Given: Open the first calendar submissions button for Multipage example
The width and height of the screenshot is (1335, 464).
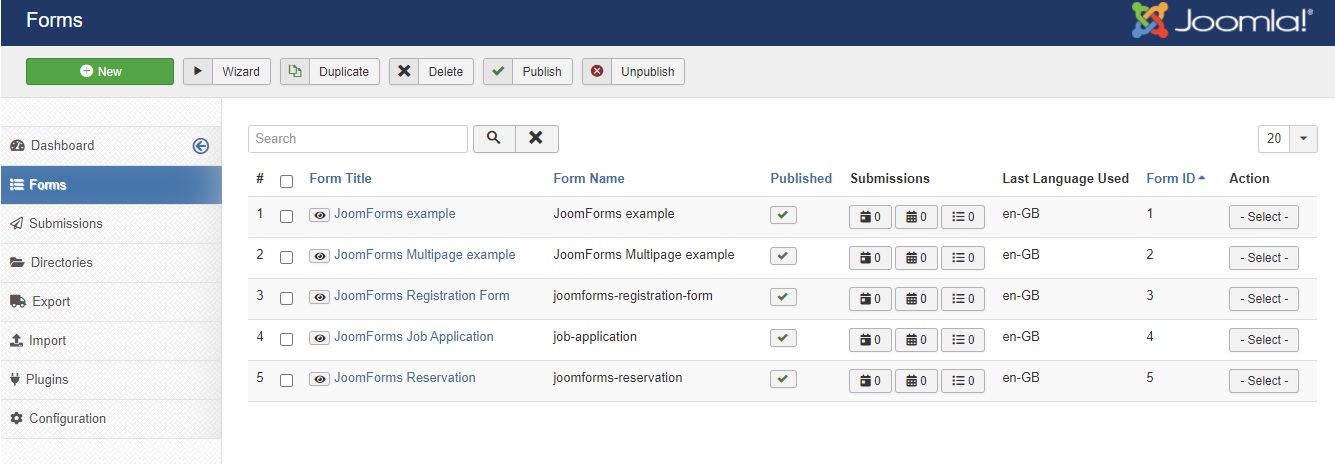Looking at the screenshot, I should (x=870, y=258).
